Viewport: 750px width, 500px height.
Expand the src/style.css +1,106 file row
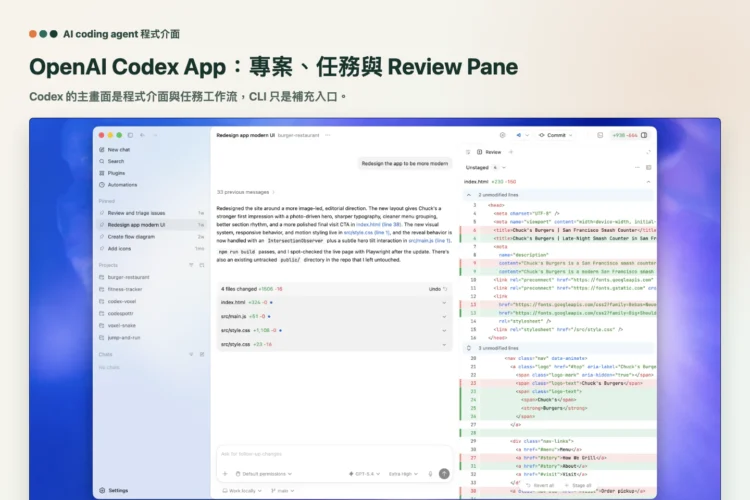334,330
